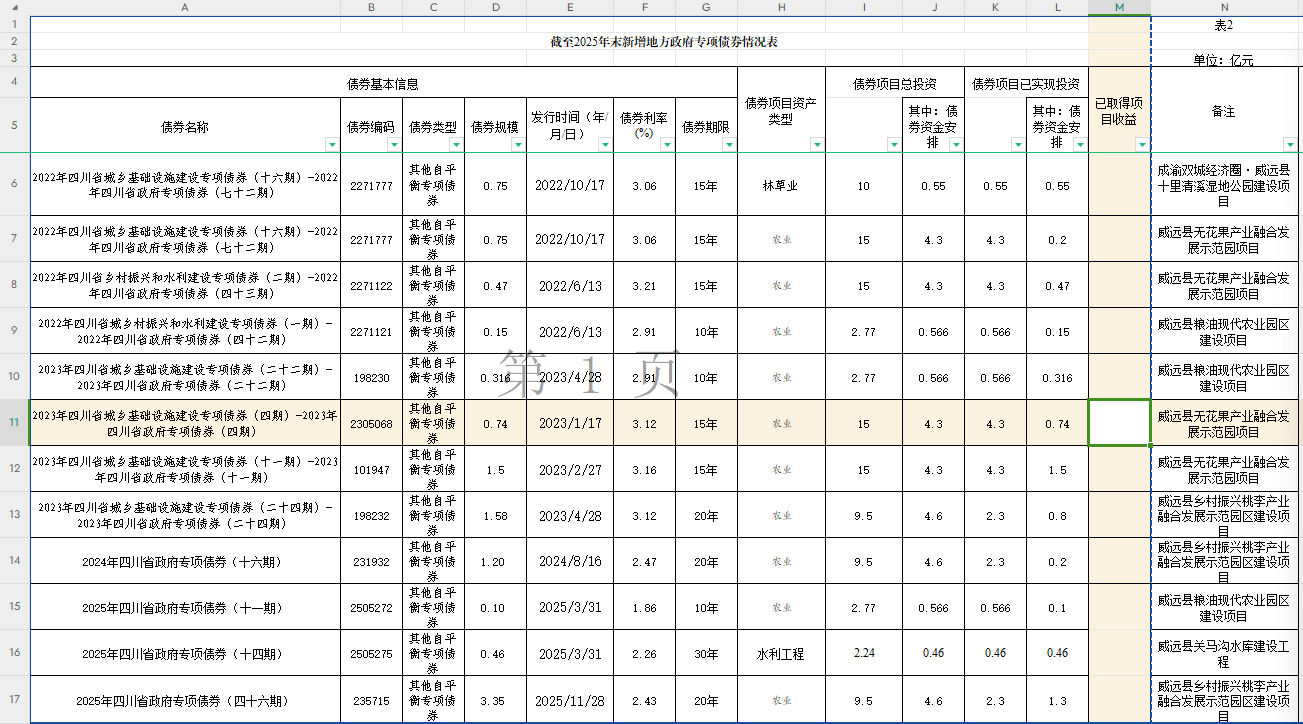Select column N header

pyautogui.click(x=1224, y=7)
